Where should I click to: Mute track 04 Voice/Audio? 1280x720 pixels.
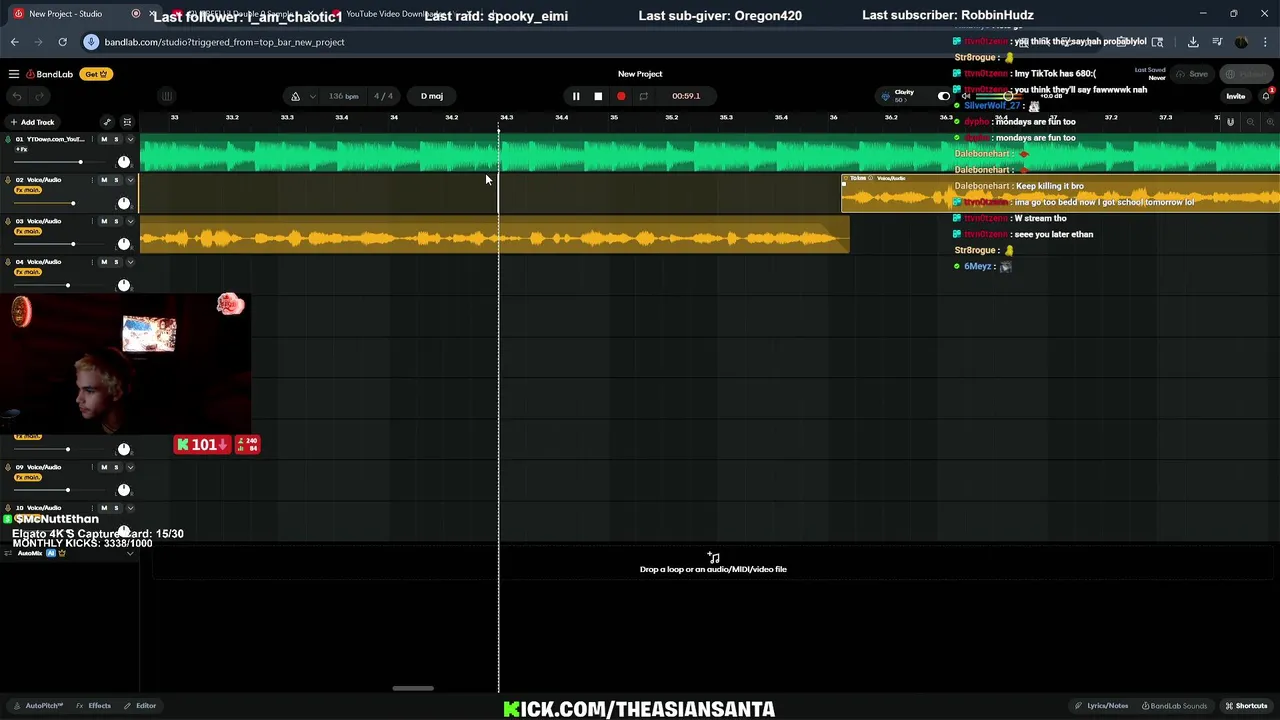click(x=104, y=262)
